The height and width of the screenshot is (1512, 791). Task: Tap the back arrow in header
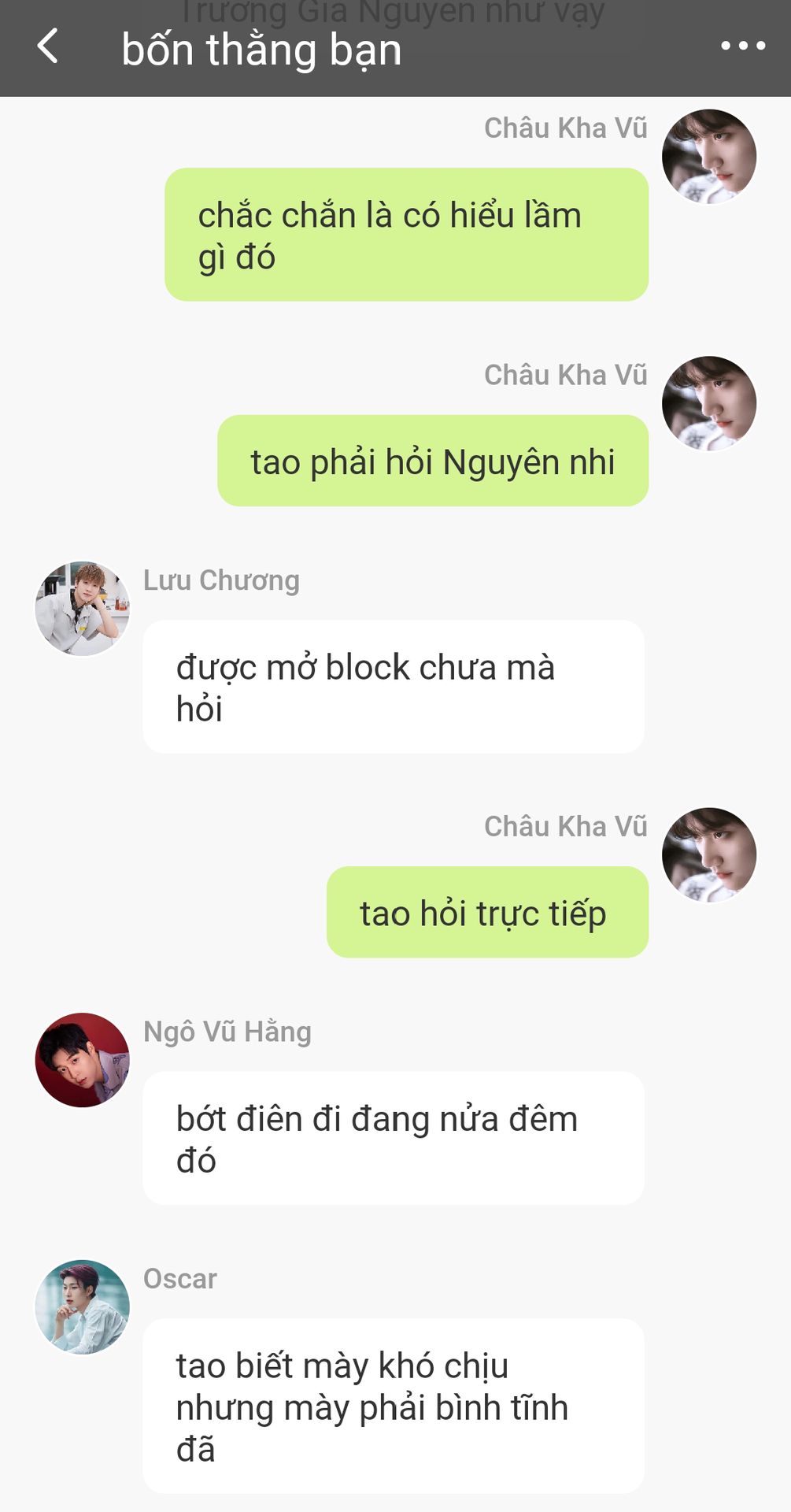[48, 46]
